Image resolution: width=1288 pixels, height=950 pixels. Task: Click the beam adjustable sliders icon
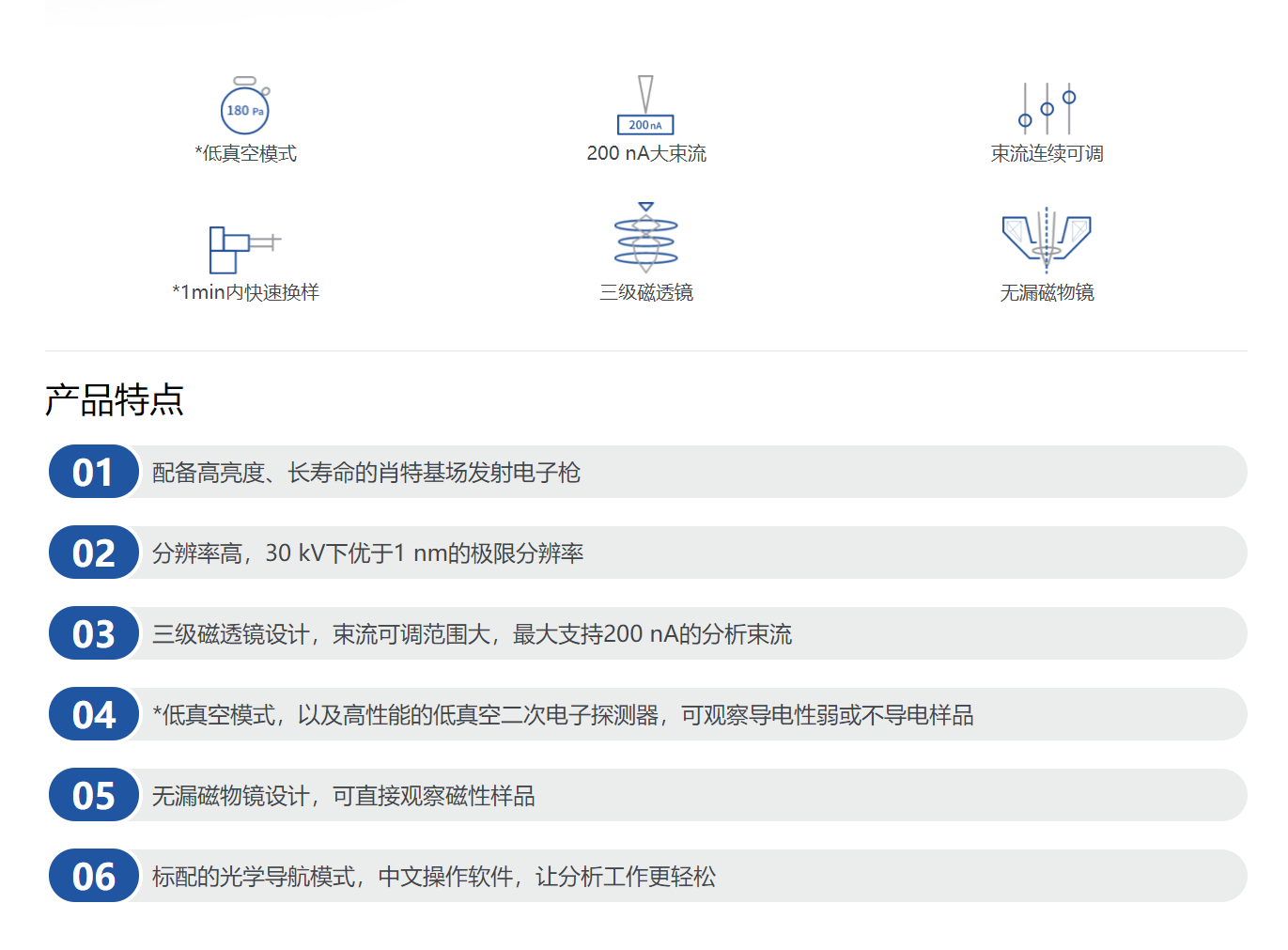pos(1047,108)
